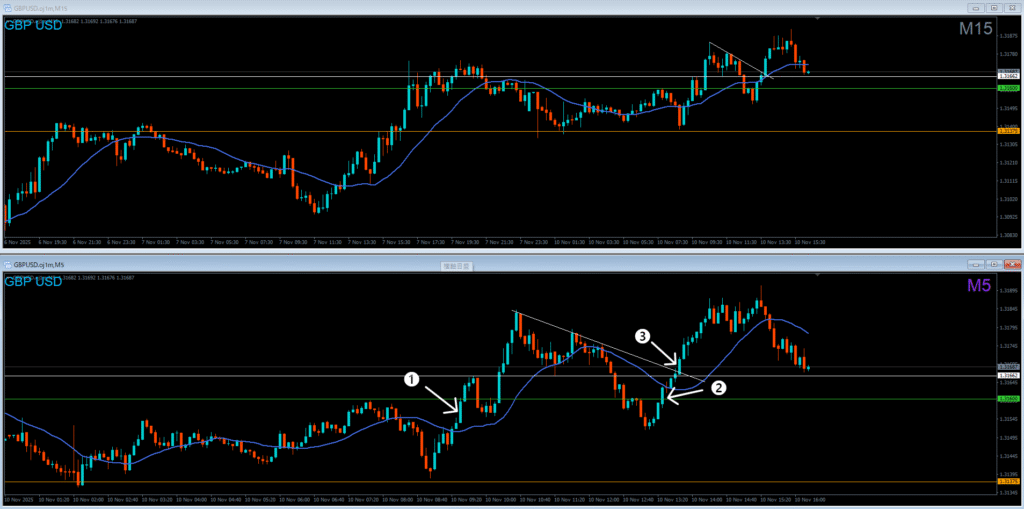Click the GBP USD label in M15 chart
1024x509 pixels.
34,26
